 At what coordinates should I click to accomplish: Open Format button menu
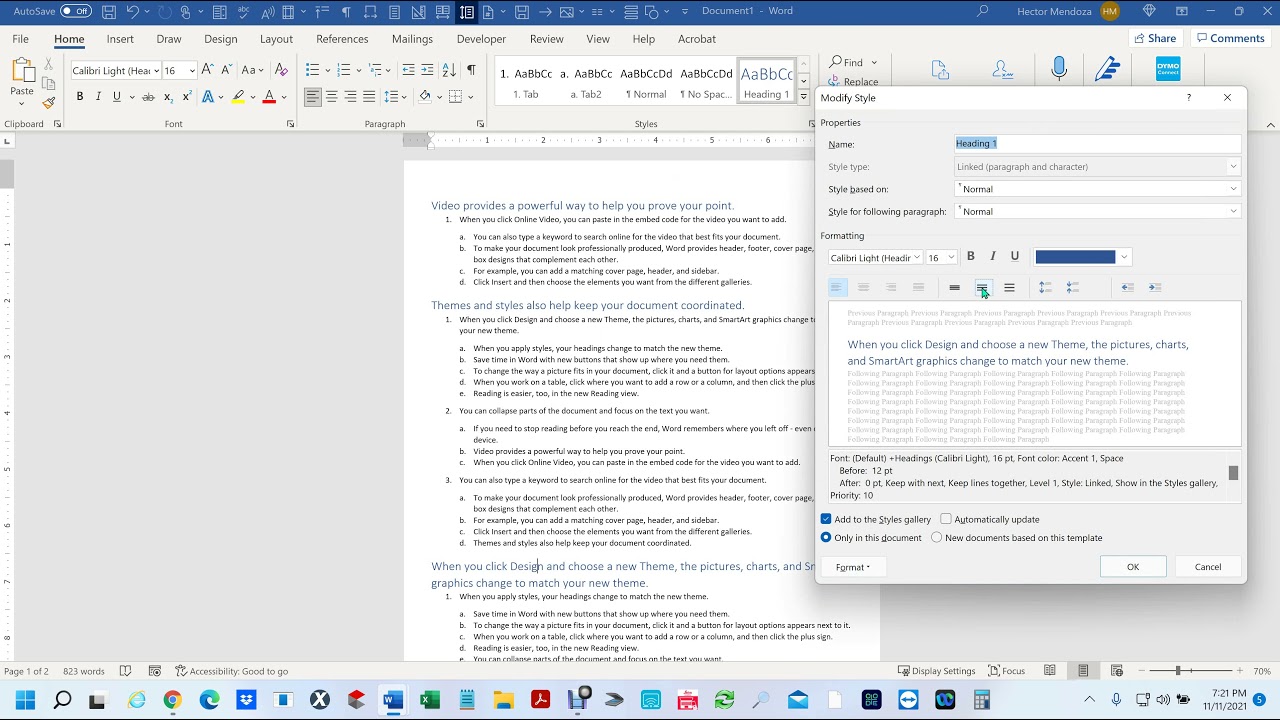853,567
